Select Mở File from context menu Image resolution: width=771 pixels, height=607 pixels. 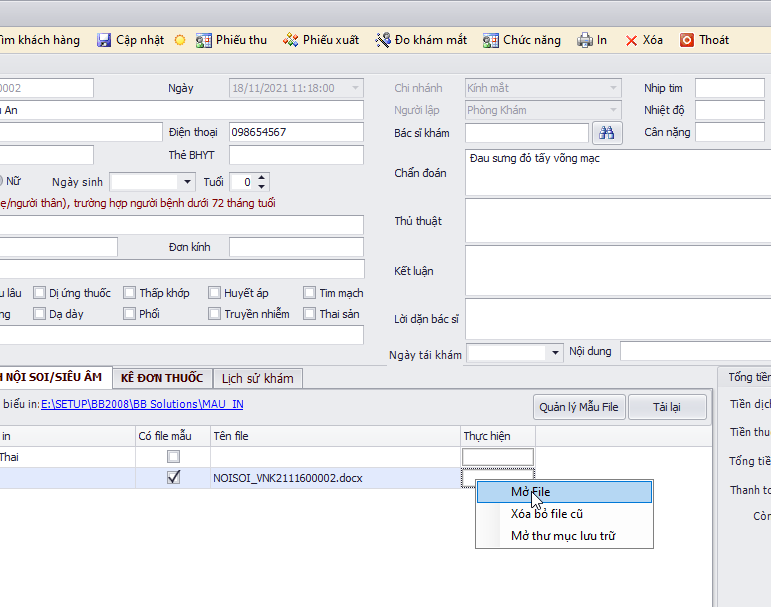564,492
